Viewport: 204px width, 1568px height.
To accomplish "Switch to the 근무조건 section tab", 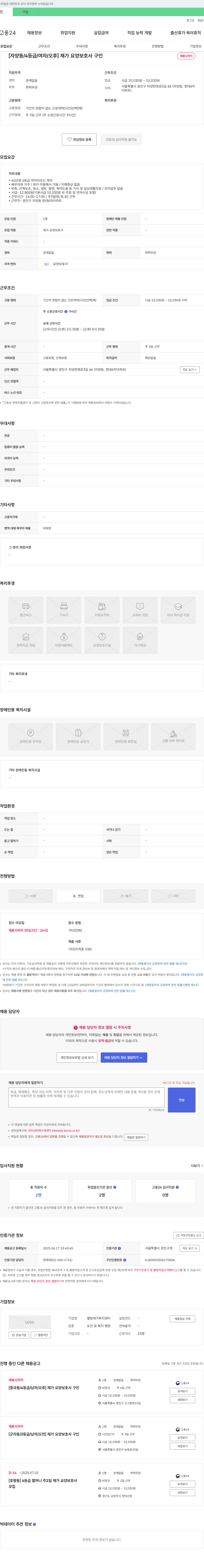I will (44, 46).
